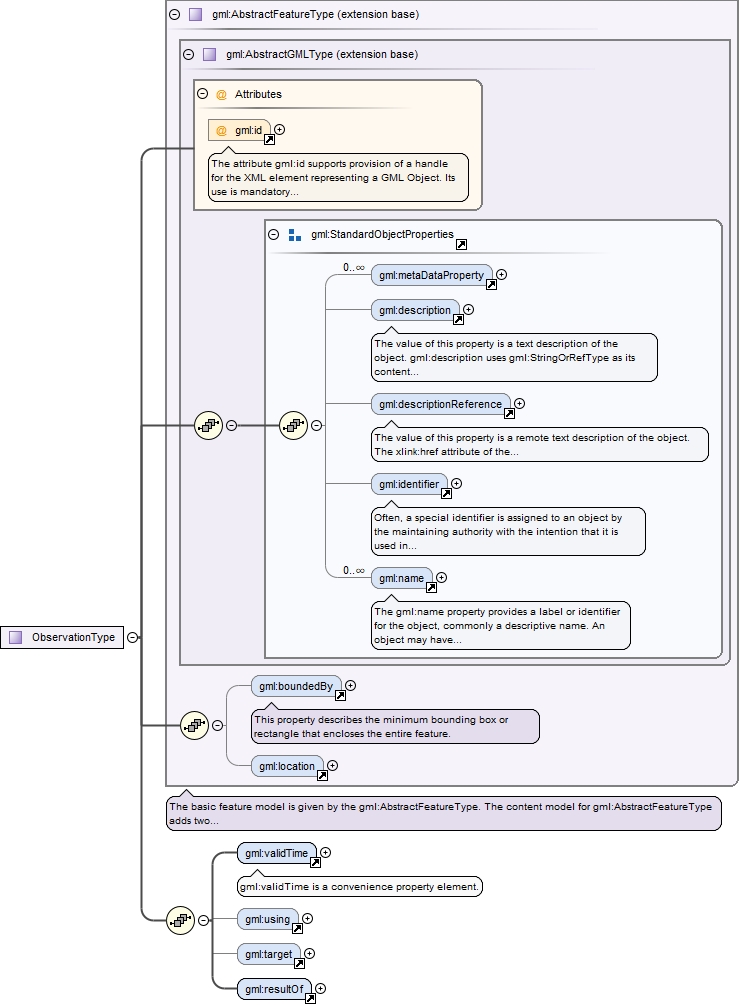Image resolution: width=740 pixels, height=1005 pixels.
Task: Select the gml:id attribute box
Action: 239,130
